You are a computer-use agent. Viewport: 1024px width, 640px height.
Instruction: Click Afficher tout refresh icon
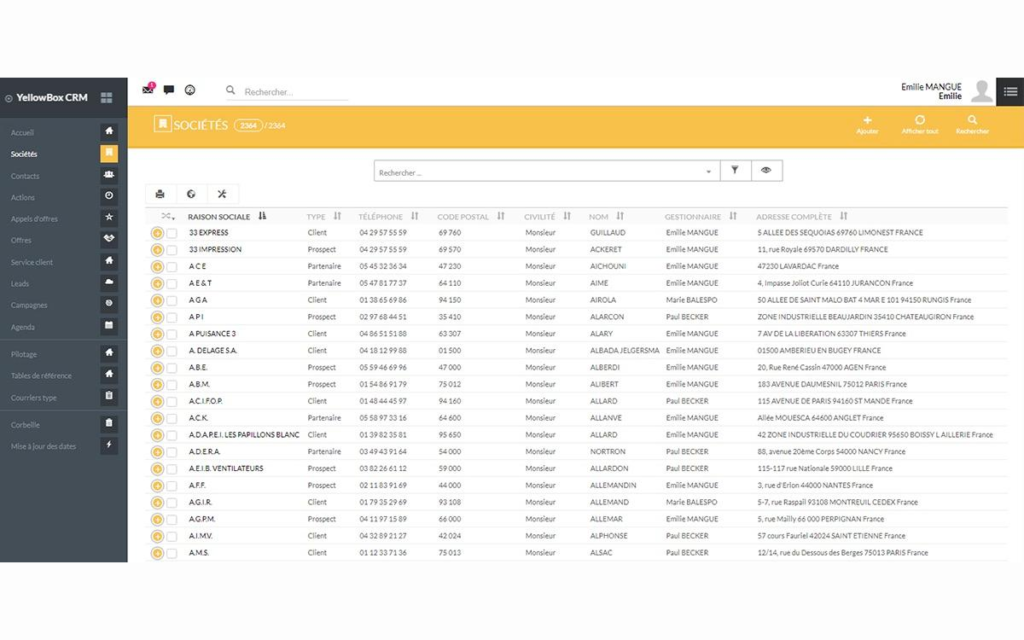[x=920, y=120]
